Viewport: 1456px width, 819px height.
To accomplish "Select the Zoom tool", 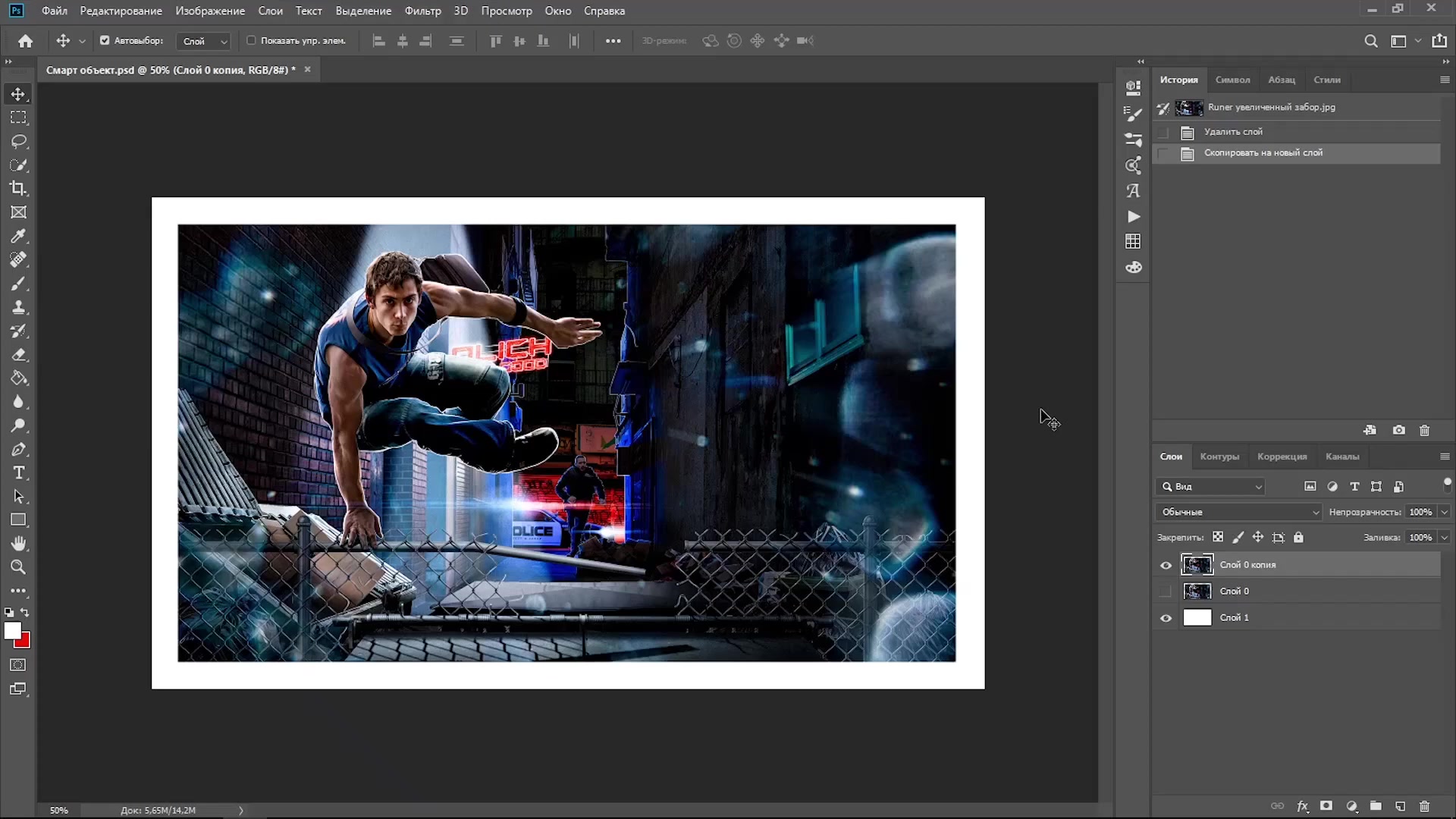I will tap(18, 567).
